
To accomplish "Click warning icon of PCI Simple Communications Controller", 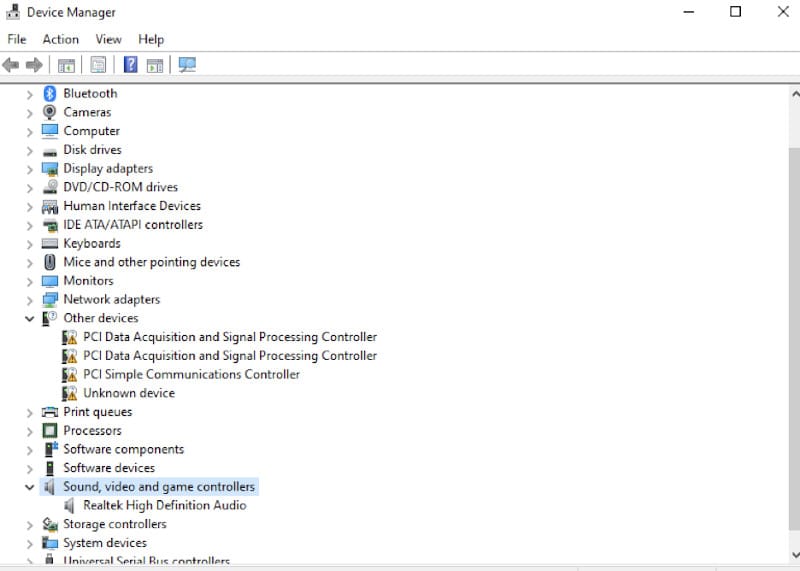I will (x=69, y=375).
